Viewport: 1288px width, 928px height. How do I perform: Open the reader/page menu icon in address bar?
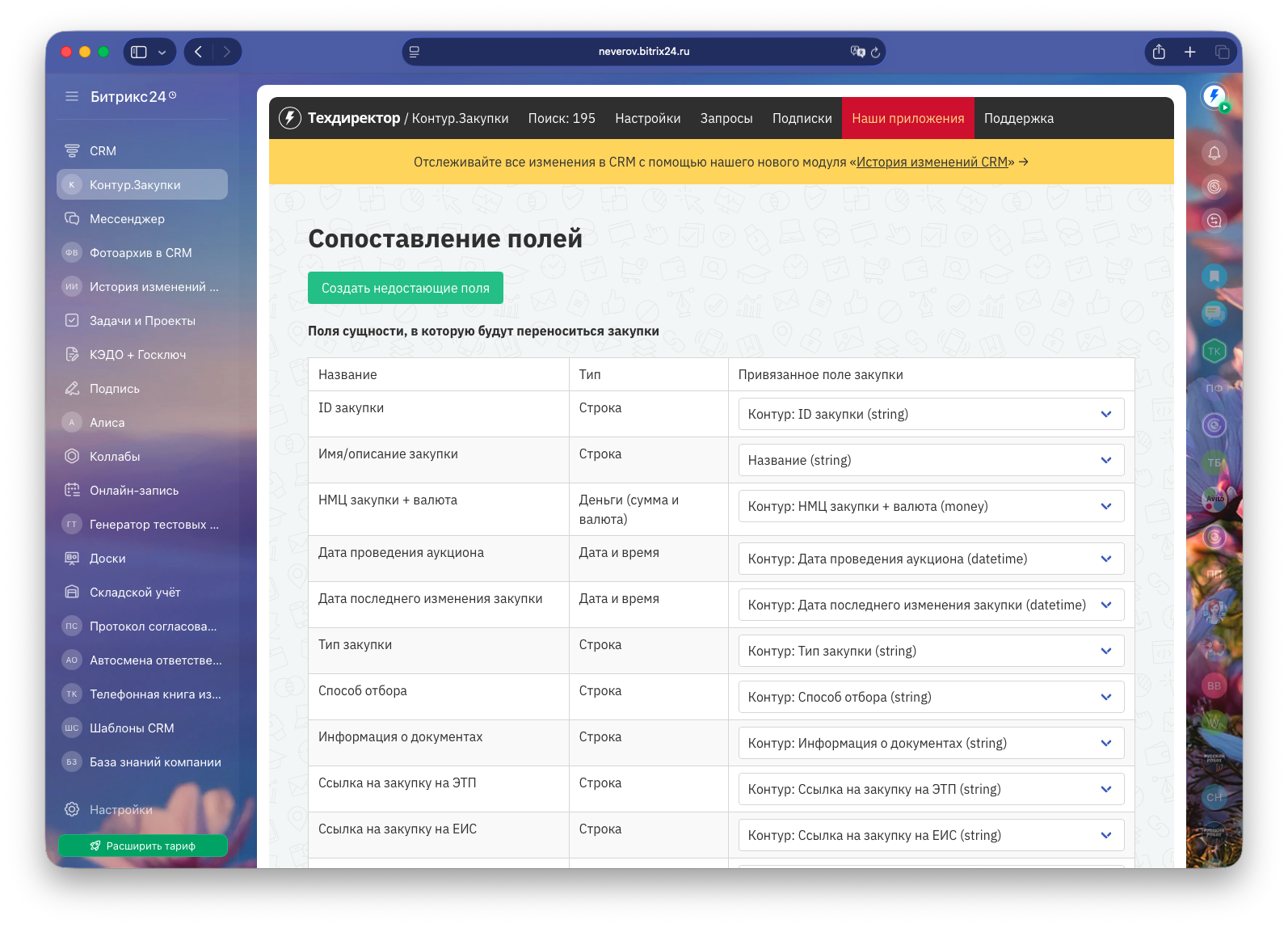pyautogui.click(x=415, y=52)
